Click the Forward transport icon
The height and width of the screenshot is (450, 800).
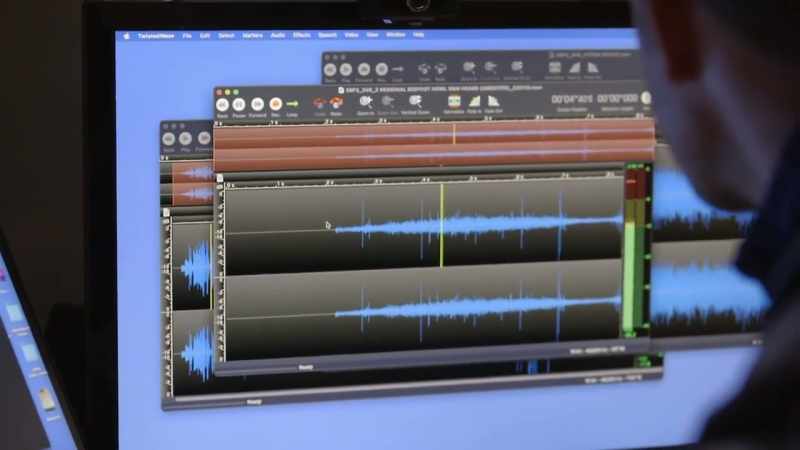click(x=258, y=104)
